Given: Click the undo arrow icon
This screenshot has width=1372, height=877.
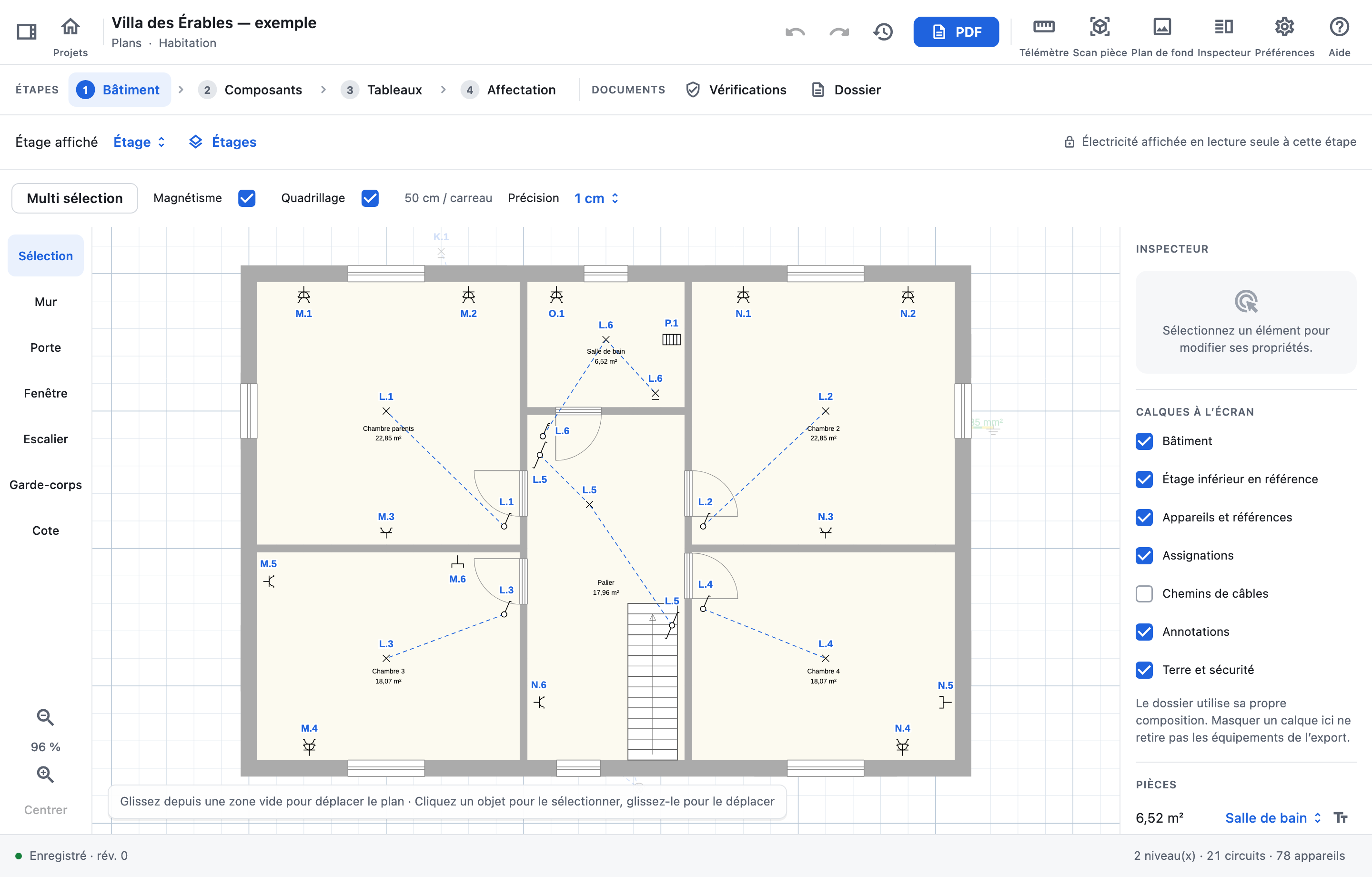Looking at the screenshot, I should point(795,32).
